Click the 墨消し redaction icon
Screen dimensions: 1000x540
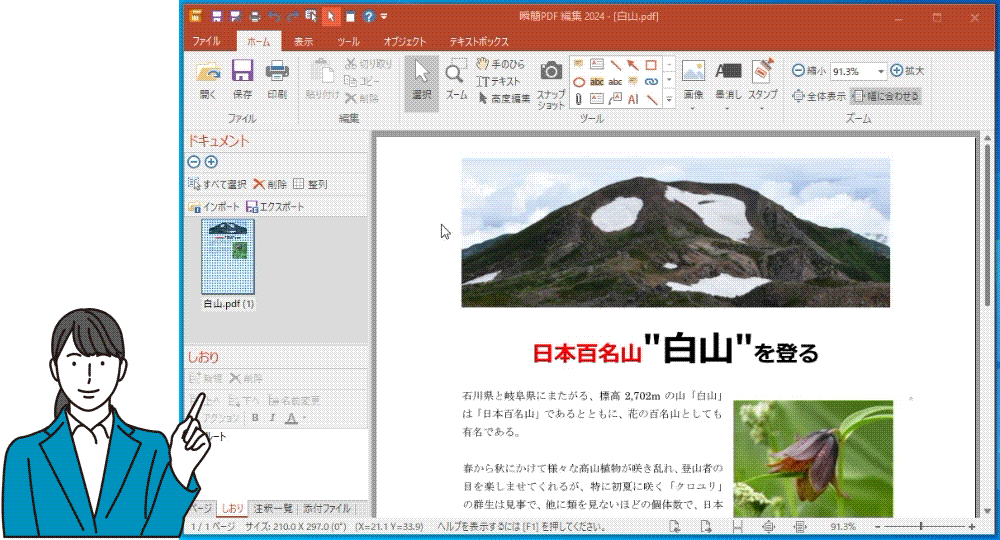pyautogui.click(x=728, y=72)
